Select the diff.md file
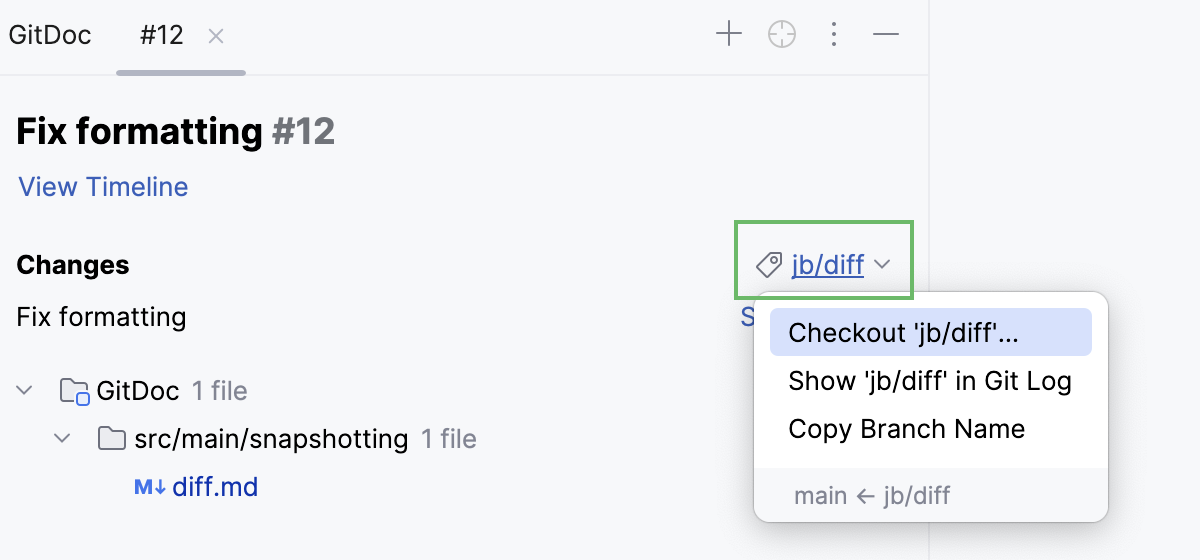This screenshot has height=560, width=1200. pos(215,487)
